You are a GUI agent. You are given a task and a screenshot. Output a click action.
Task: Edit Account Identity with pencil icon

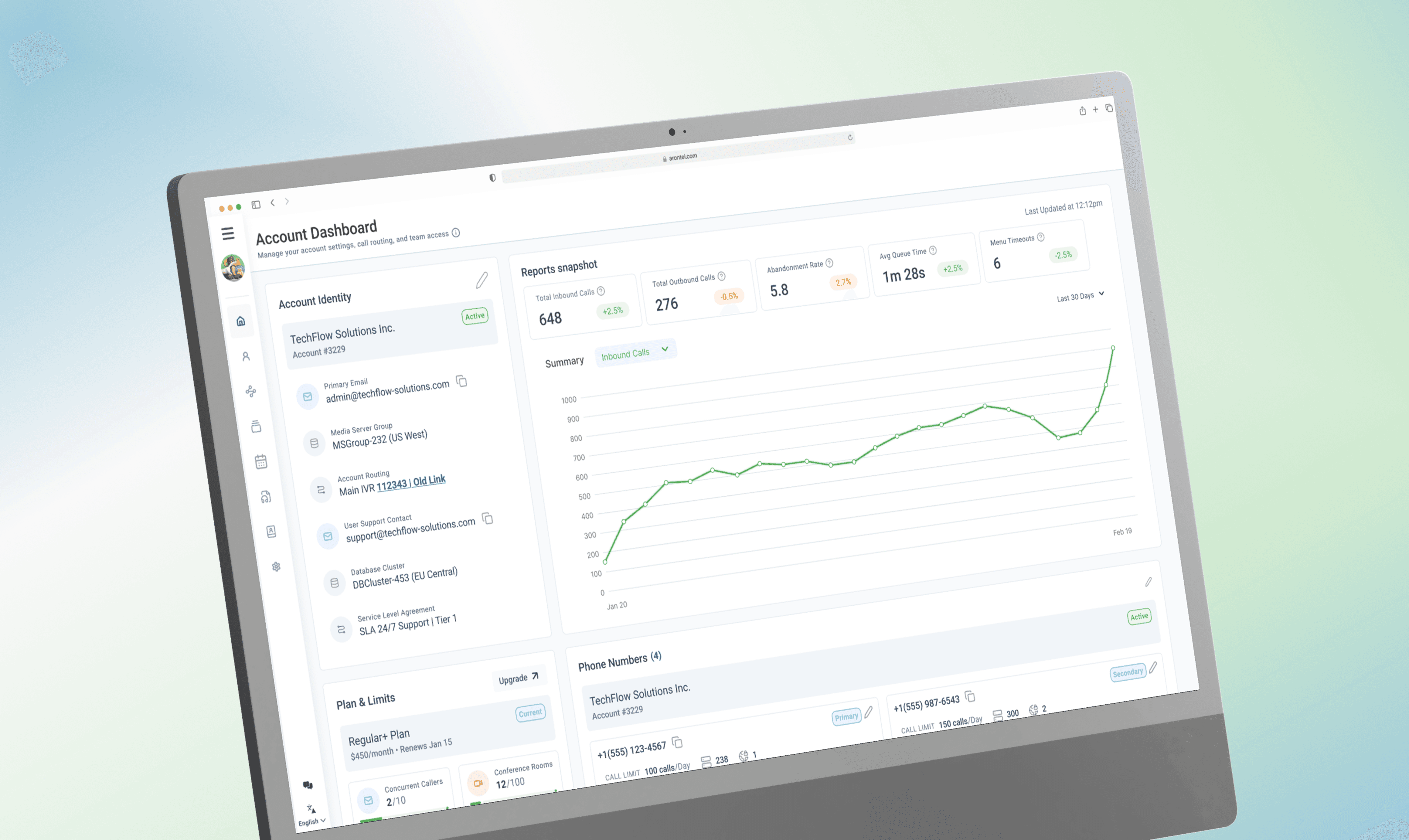(482, 280)
